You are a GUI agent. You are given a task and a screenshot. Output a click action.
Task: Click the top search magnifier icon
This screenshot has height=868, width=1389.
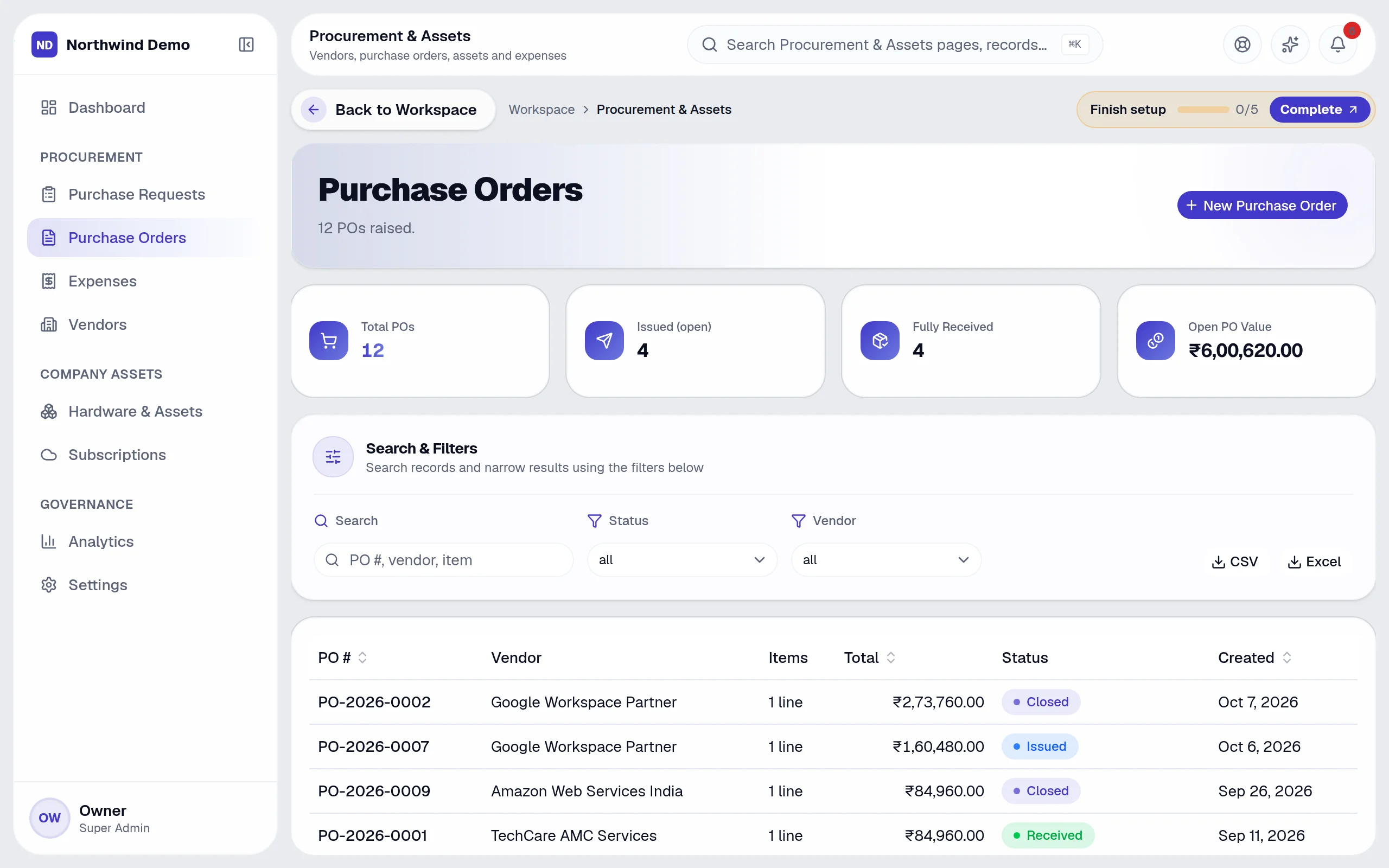click(710, 45)
